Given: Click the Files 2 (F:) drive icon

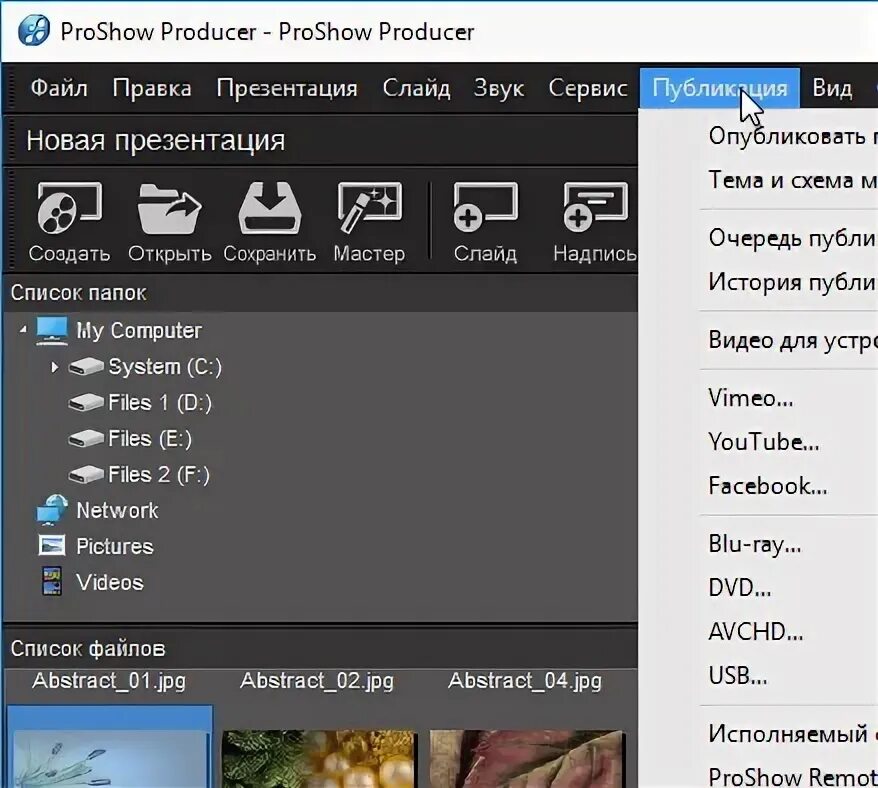Looking at the screenshot, I should 86,475.
